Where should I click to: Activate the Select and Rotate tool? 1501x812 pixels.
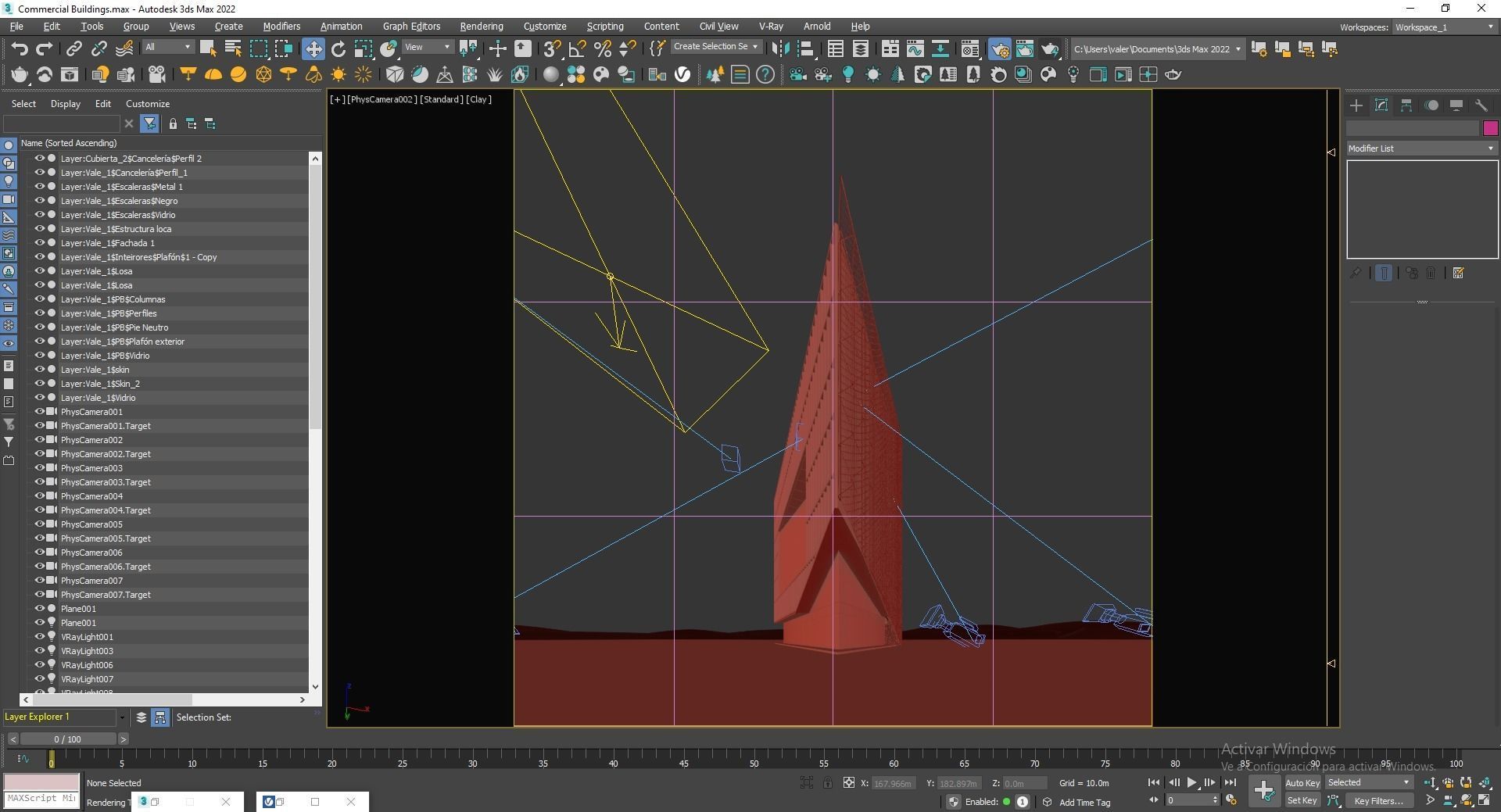point(339,48)
